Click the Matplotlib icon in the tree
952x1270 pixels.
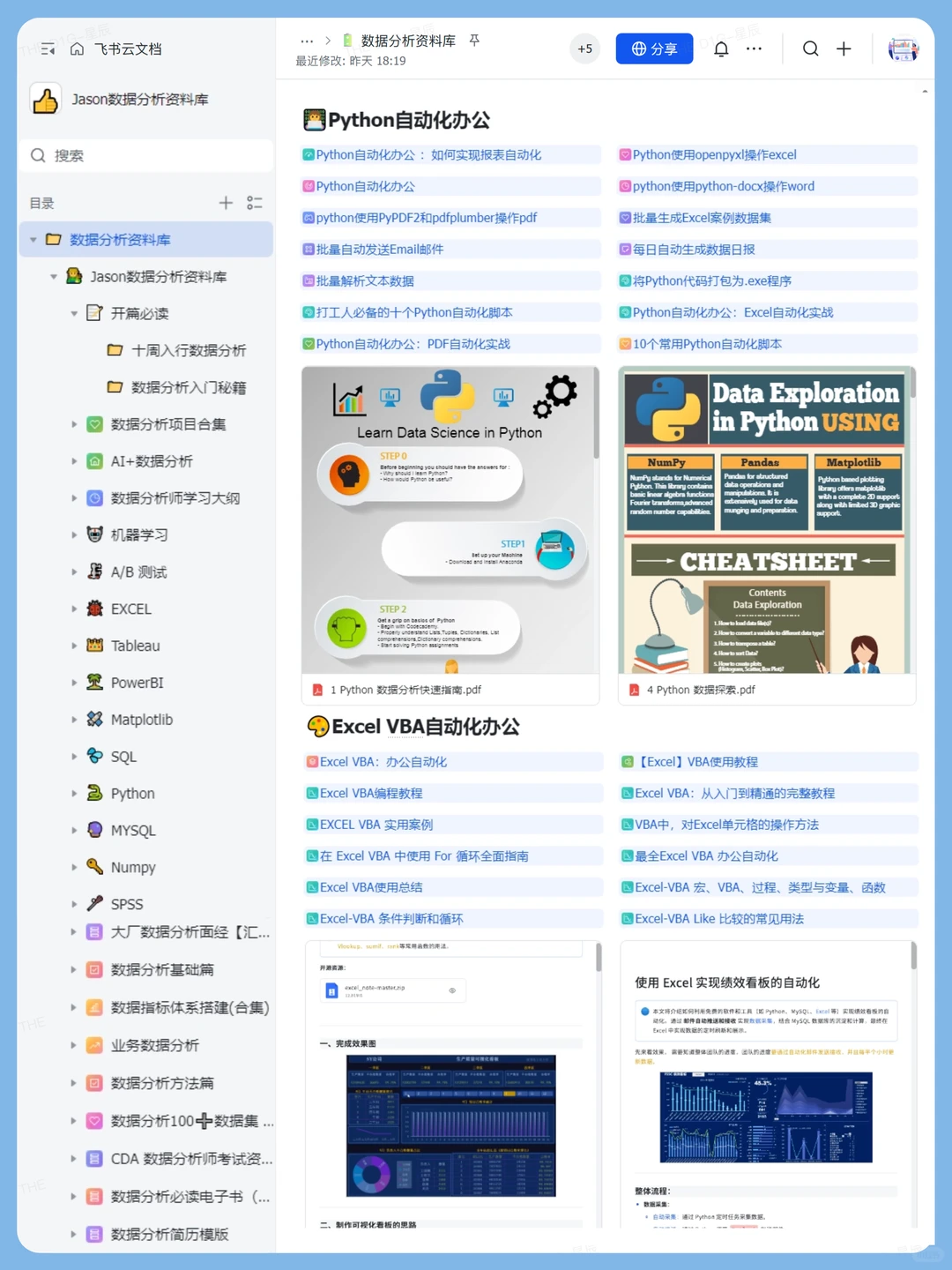click(x=95, y=720)
